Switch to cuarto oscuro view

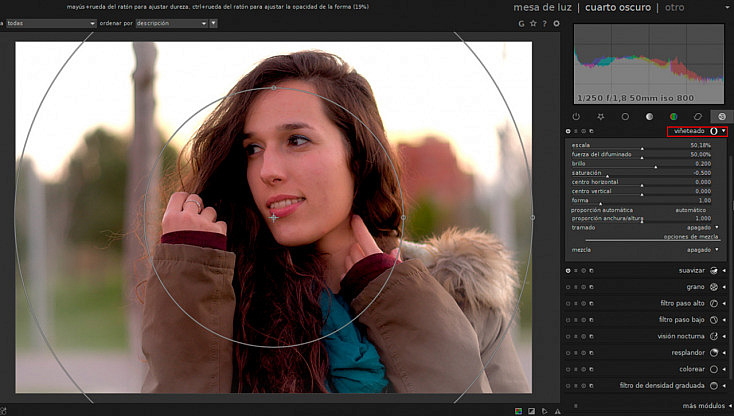[618, 7]
